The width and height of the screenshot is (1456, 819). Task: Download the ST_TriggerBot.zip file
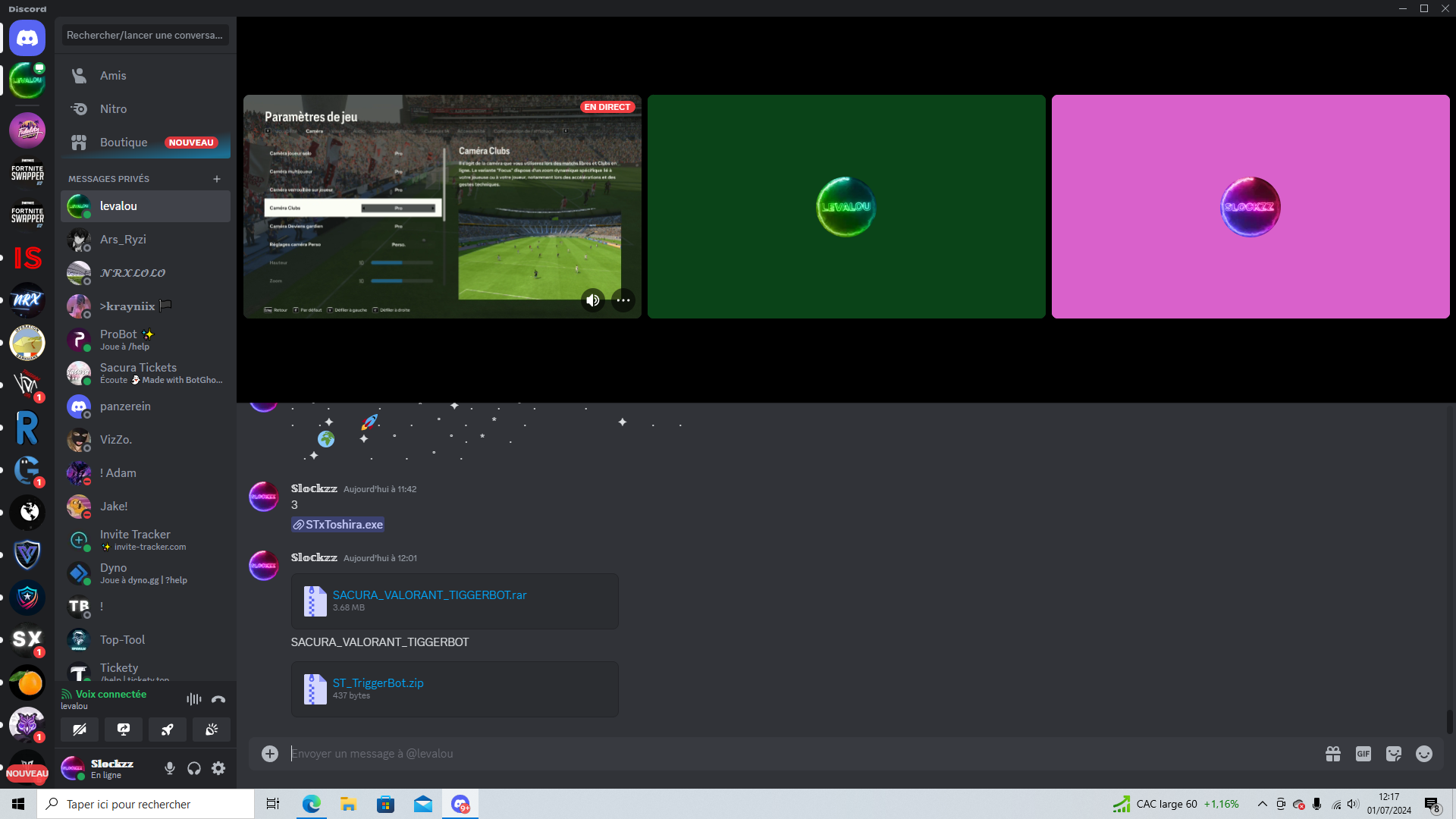pos(378,683)
